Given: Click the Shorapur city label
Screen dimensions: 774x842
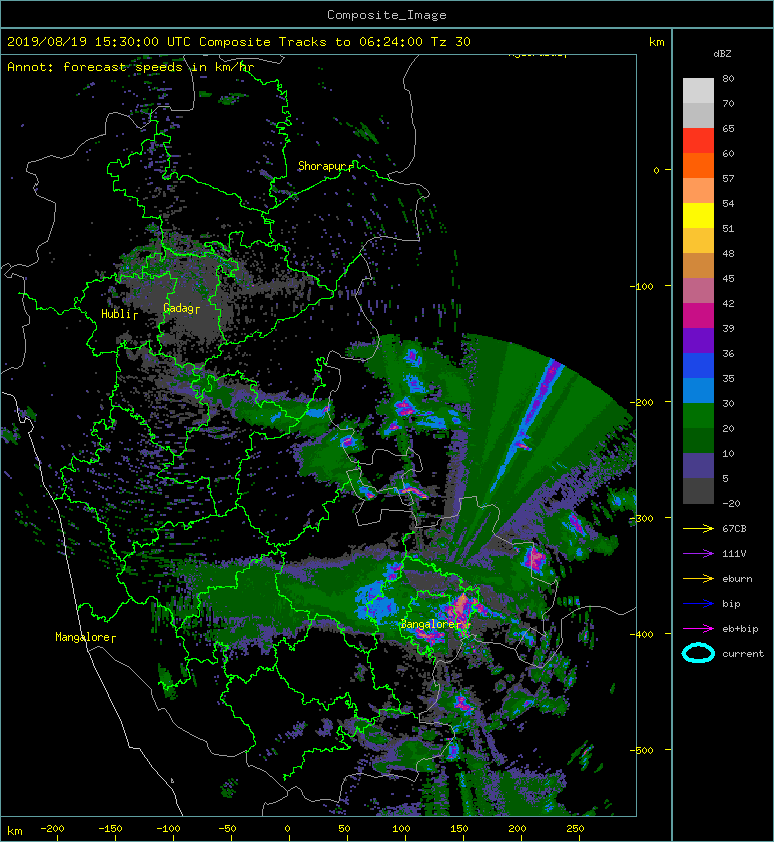Looking at the screenshot, I should pyautogui.click(x=324, y=166).
